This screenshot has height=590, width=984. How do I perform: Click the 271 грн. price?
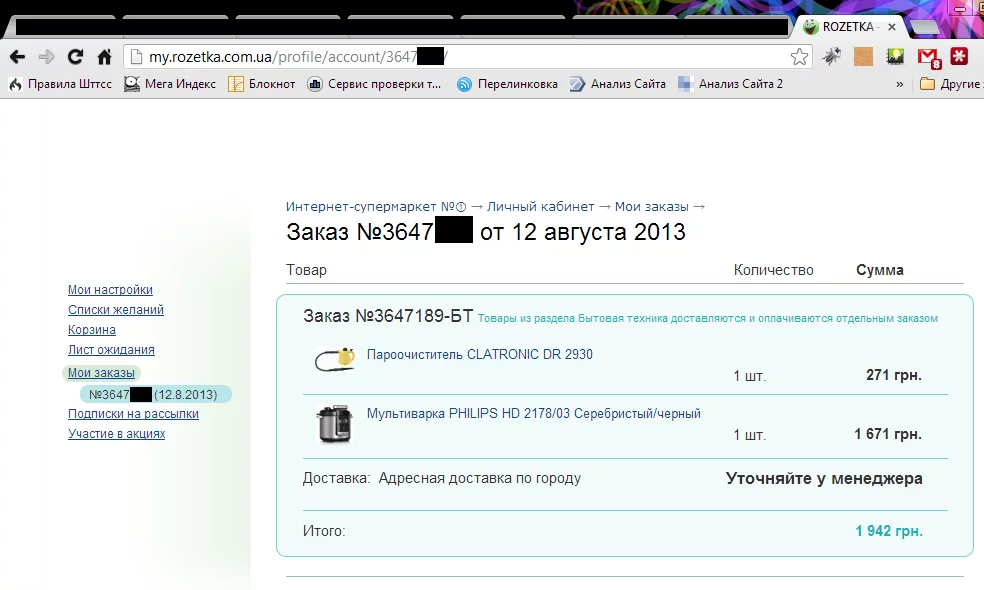(x=894, y=375)
